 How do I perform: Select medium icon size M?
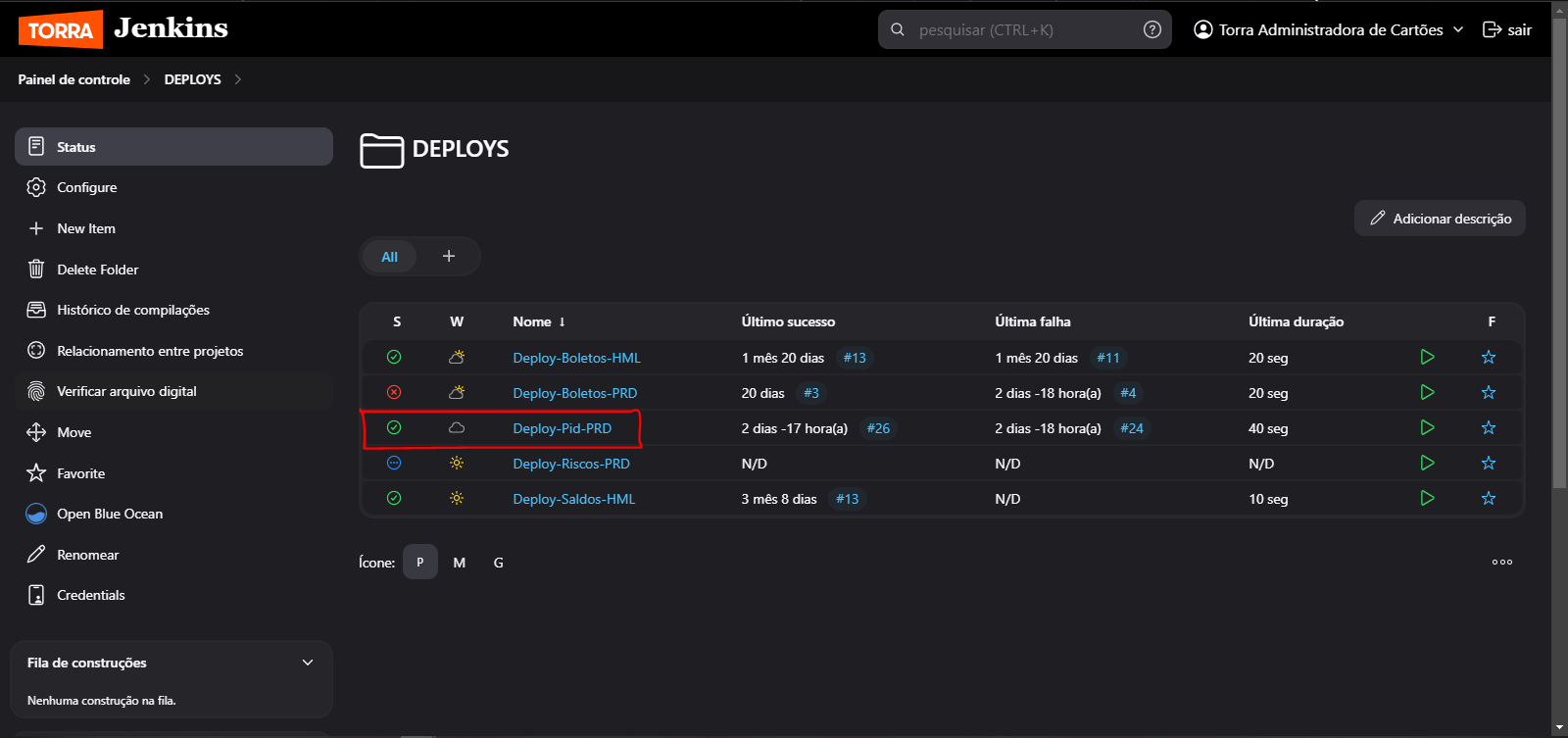[x=459, y=563]
